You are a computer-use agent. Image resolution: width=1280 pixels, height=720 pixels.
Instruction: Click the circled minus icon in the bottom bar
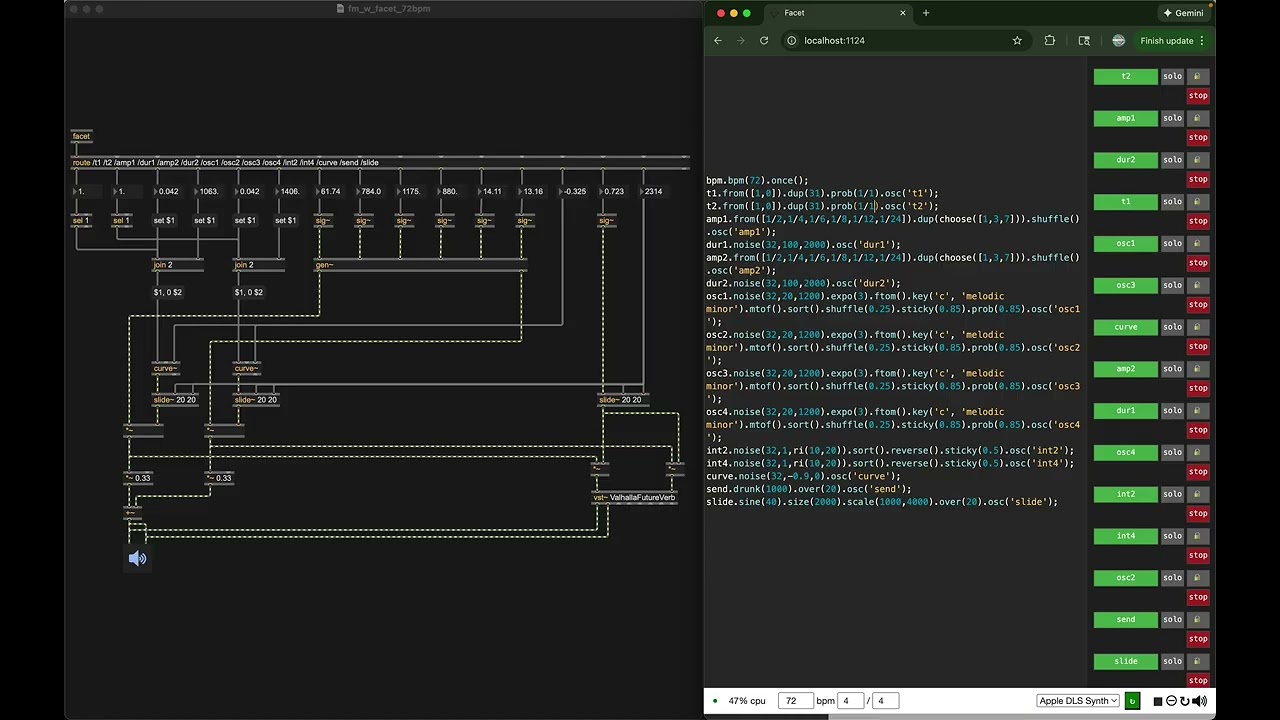coord(1172,701)
